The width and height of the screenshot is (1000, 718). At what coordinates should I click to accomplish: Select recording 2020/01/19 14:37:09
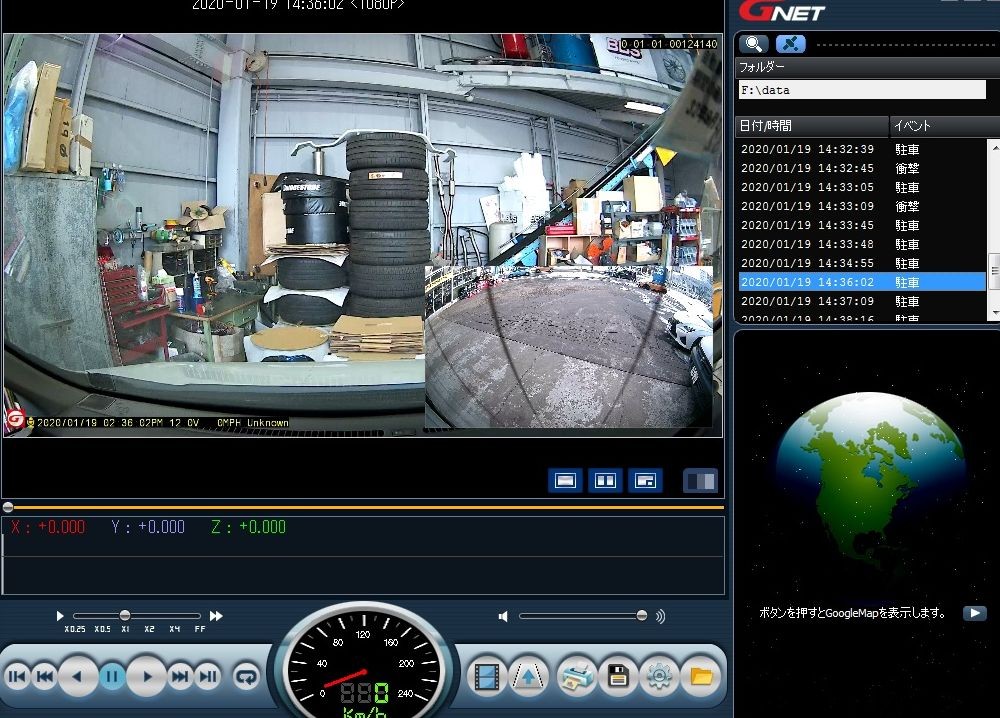pyautogui.click(x=862, y=301)
